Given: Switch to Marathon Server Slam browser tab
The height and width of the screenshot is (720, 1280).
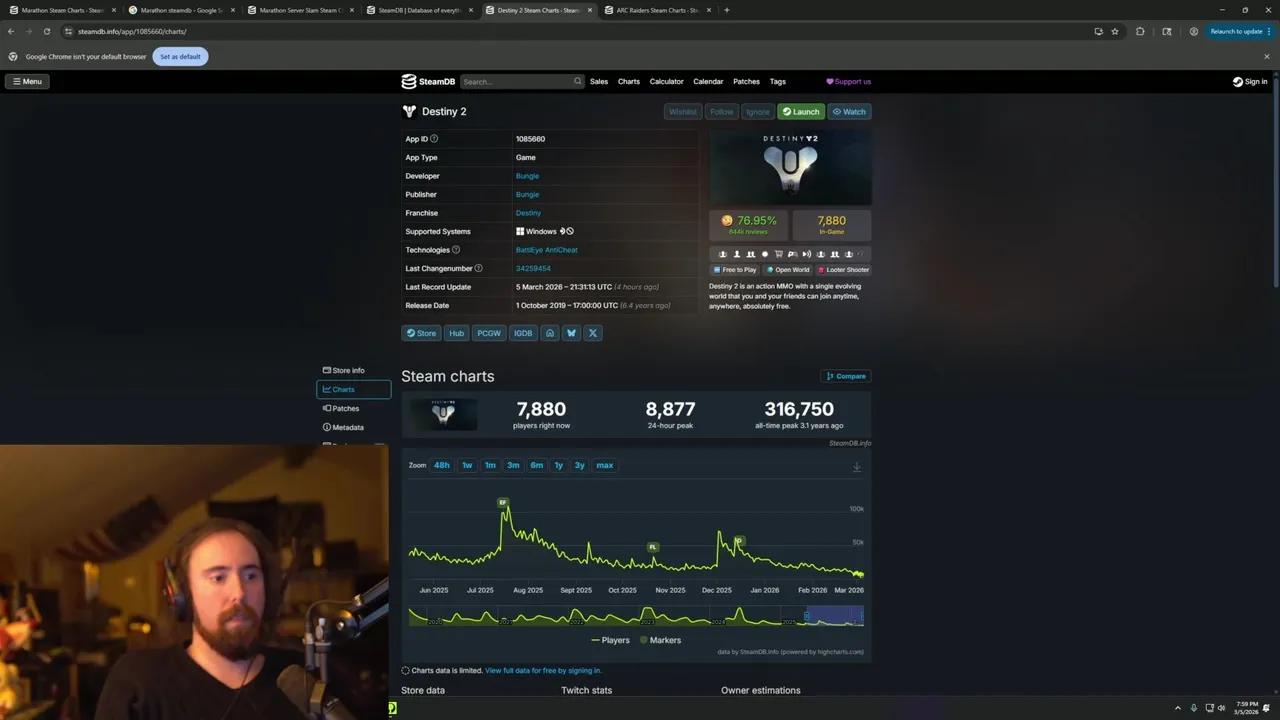Looking at the screenshot, I should click(301, 10).
